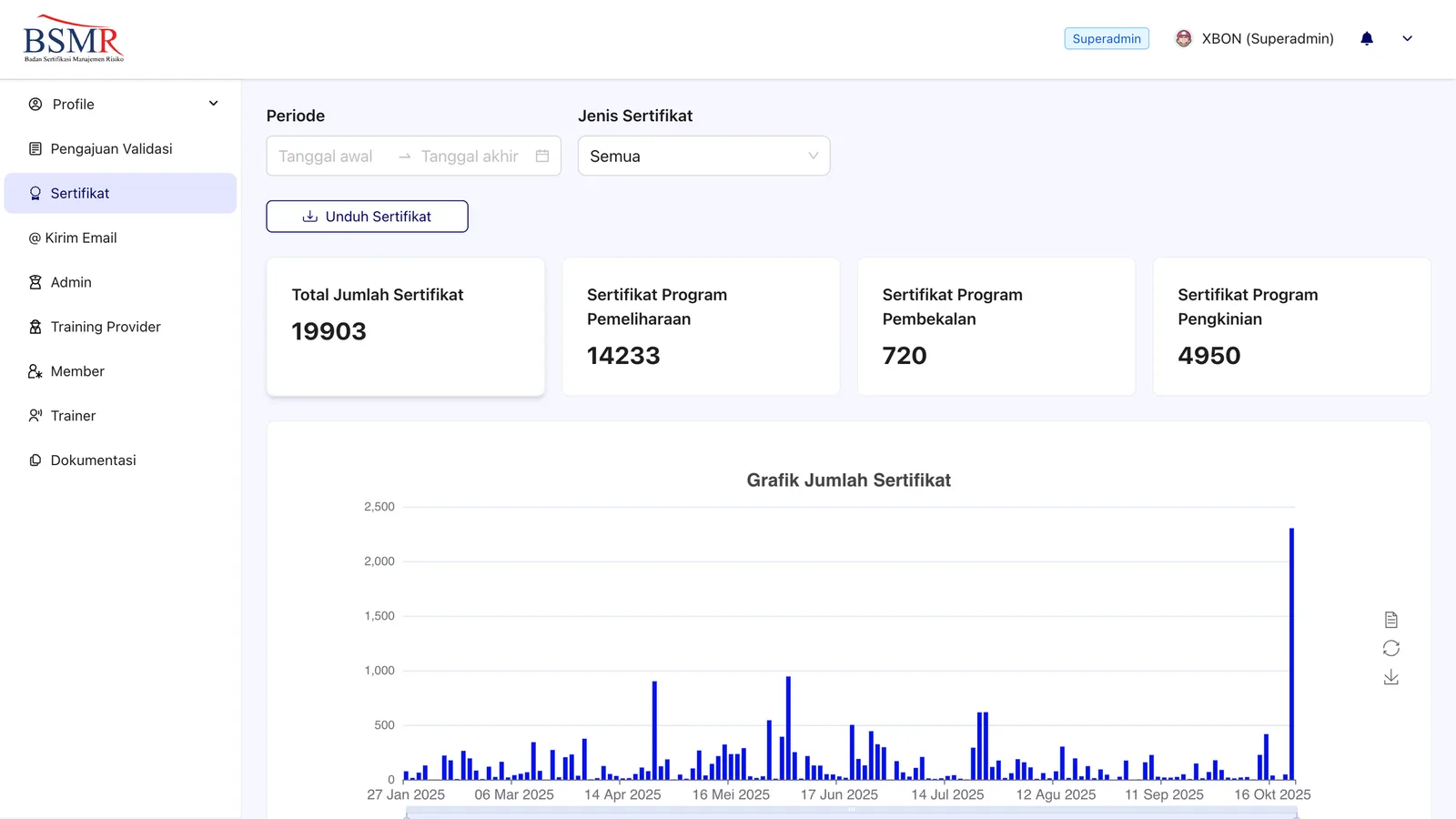Click the 14 Apr 2025 axis label

coord(622,794)
